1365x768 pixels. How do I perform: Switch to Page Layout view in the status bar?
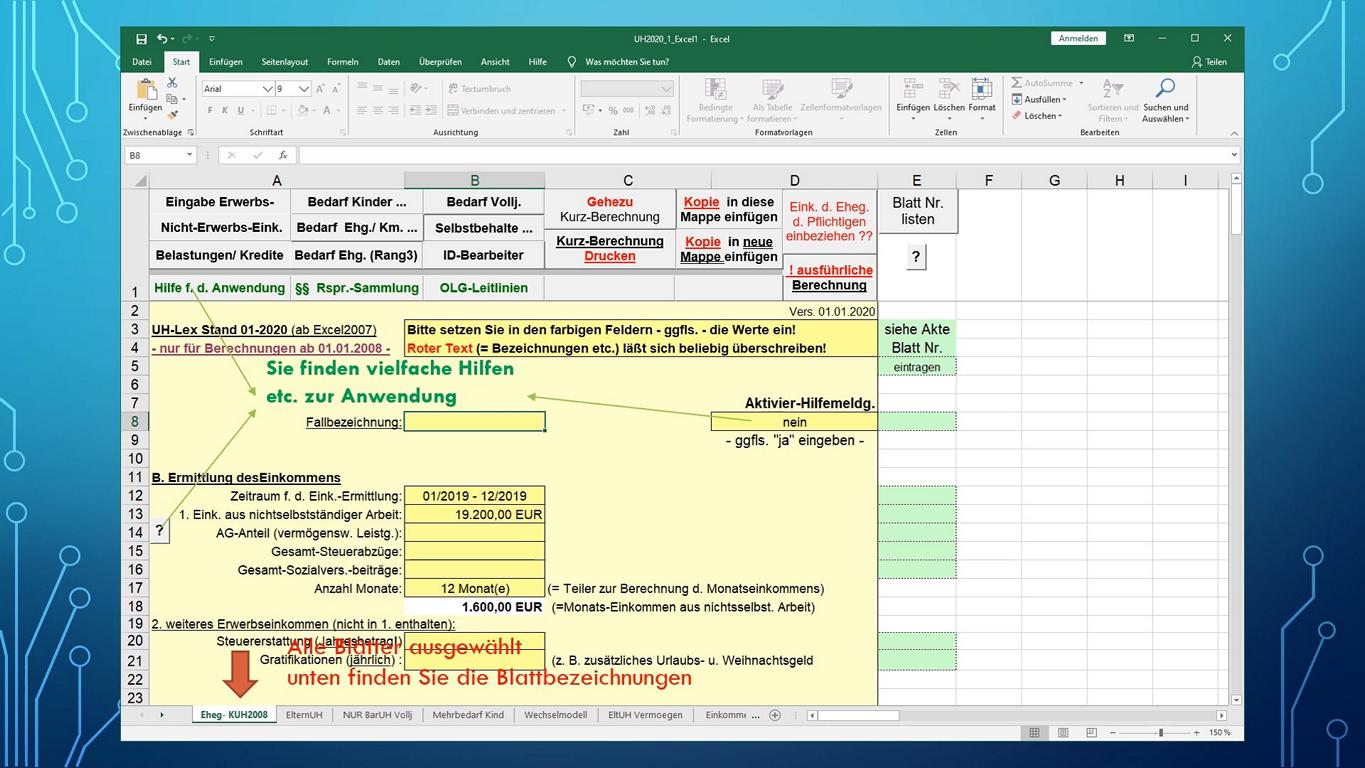click(1064, 733)
